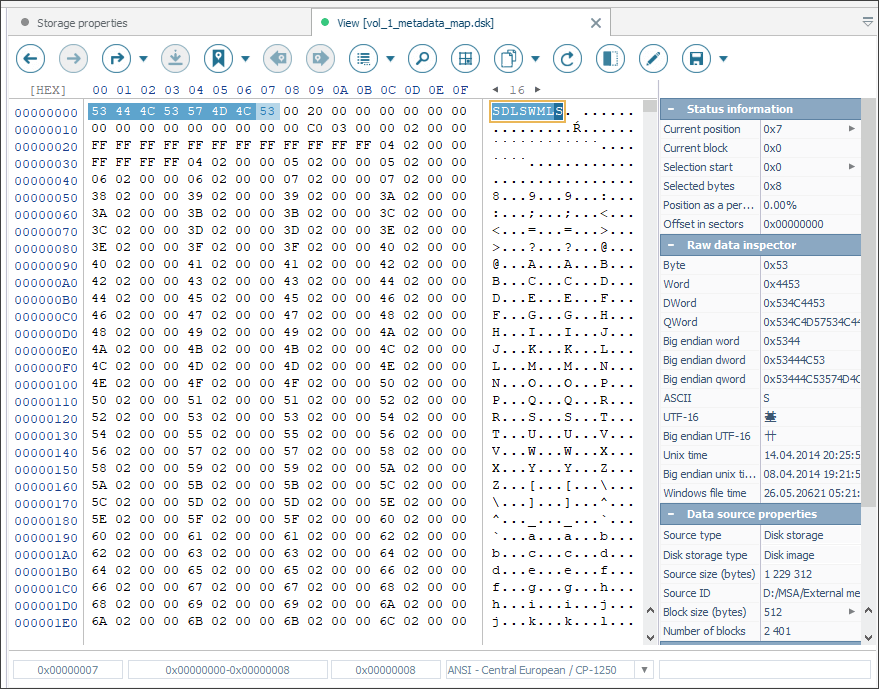This screenshot has height=689, width=879.
Task: Toggle the side panel view icon
Action: click(x=610, y=59)
